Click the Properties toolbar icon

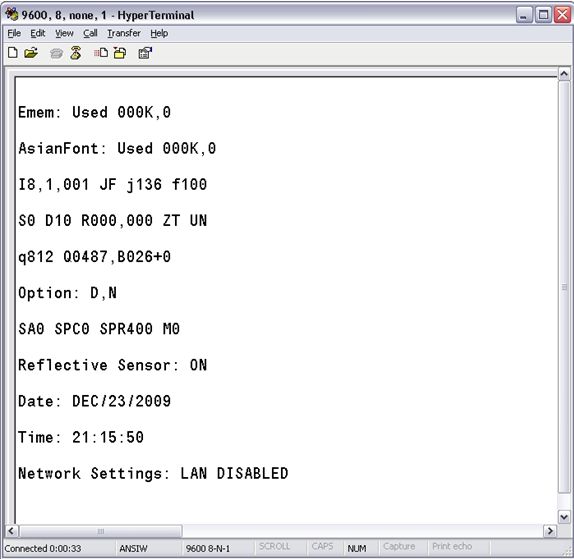click(145, 53)
